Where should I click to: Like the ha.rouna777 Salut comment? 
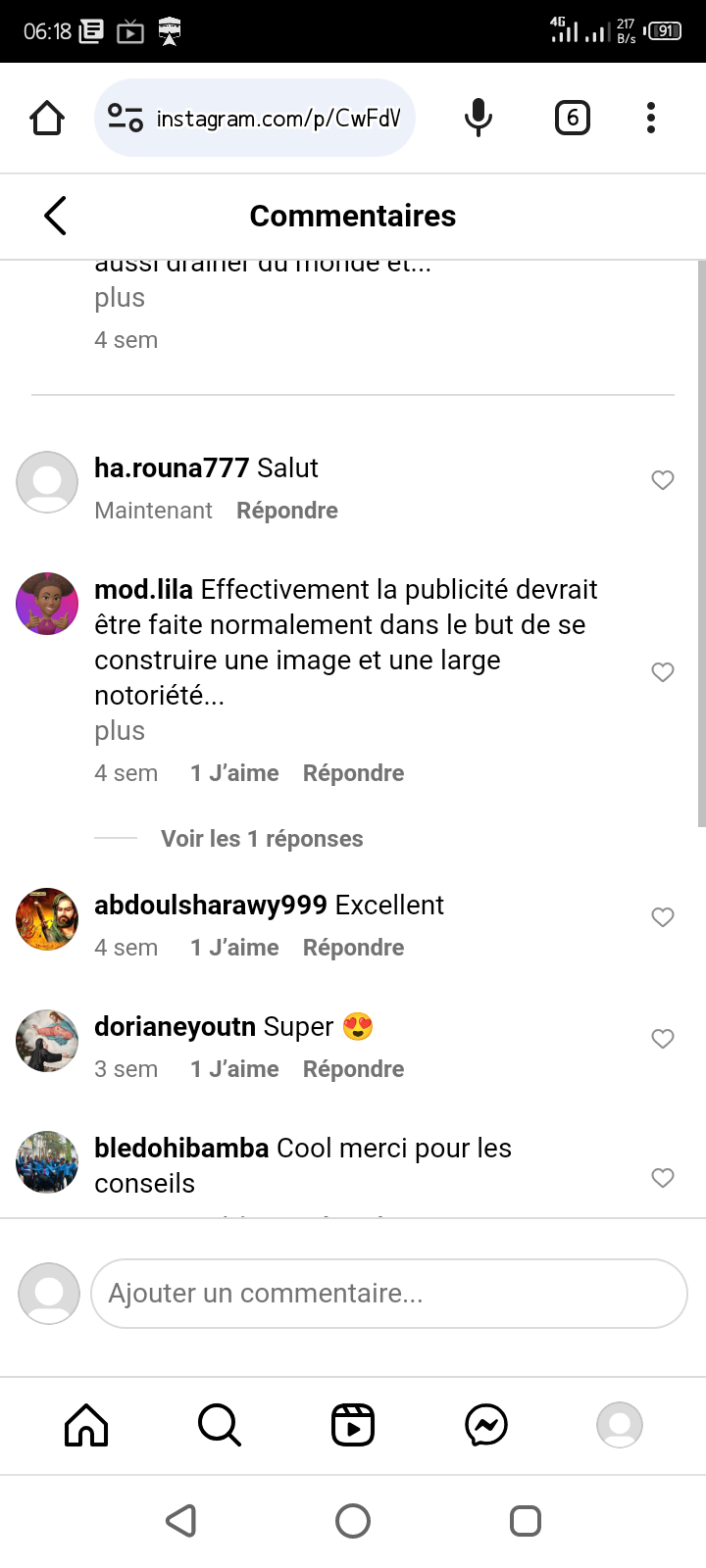tap(663, 480)
